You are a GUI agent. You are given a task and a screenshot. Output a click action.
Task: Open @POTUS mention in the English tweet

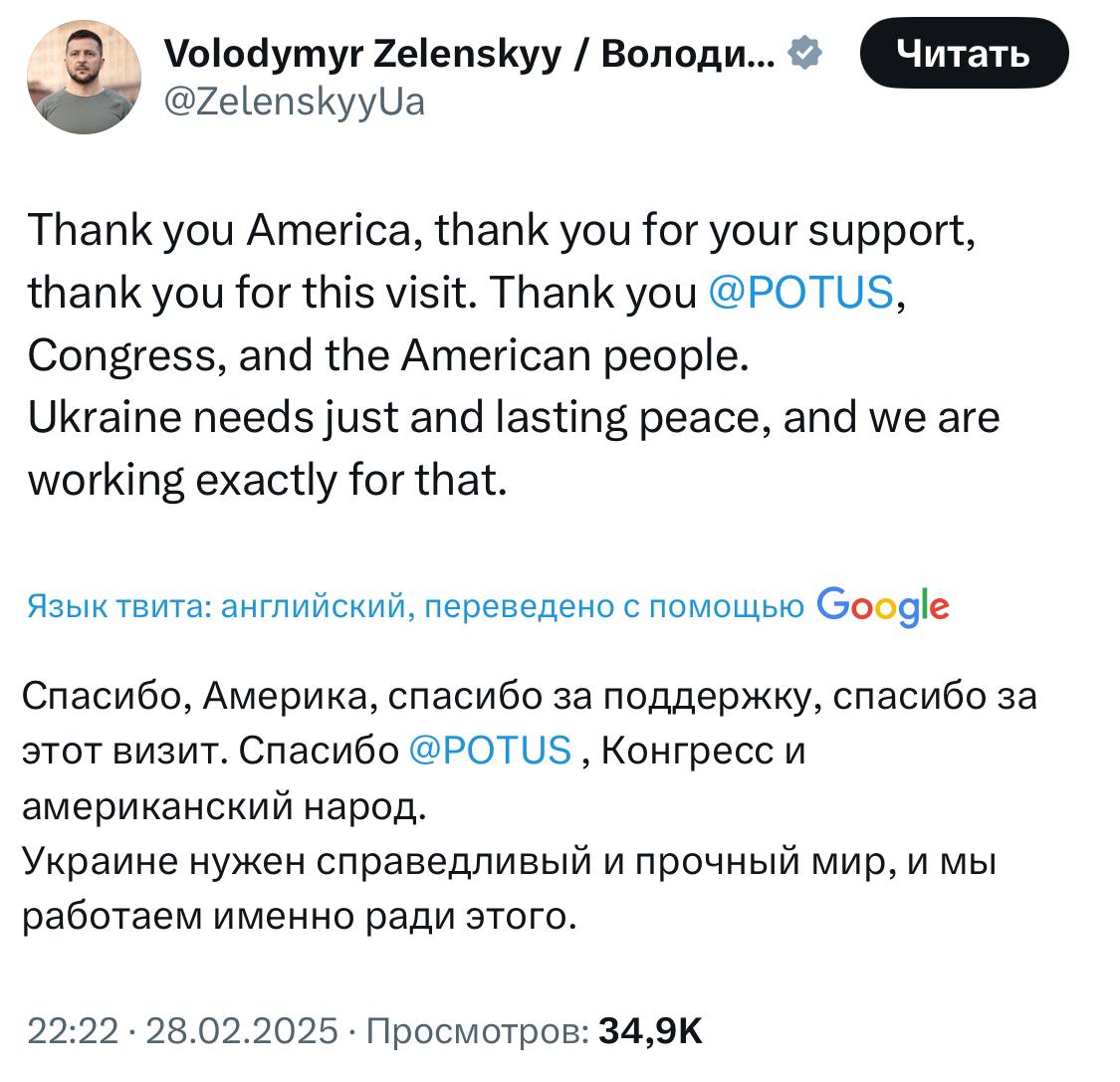(x=800, y=292)
